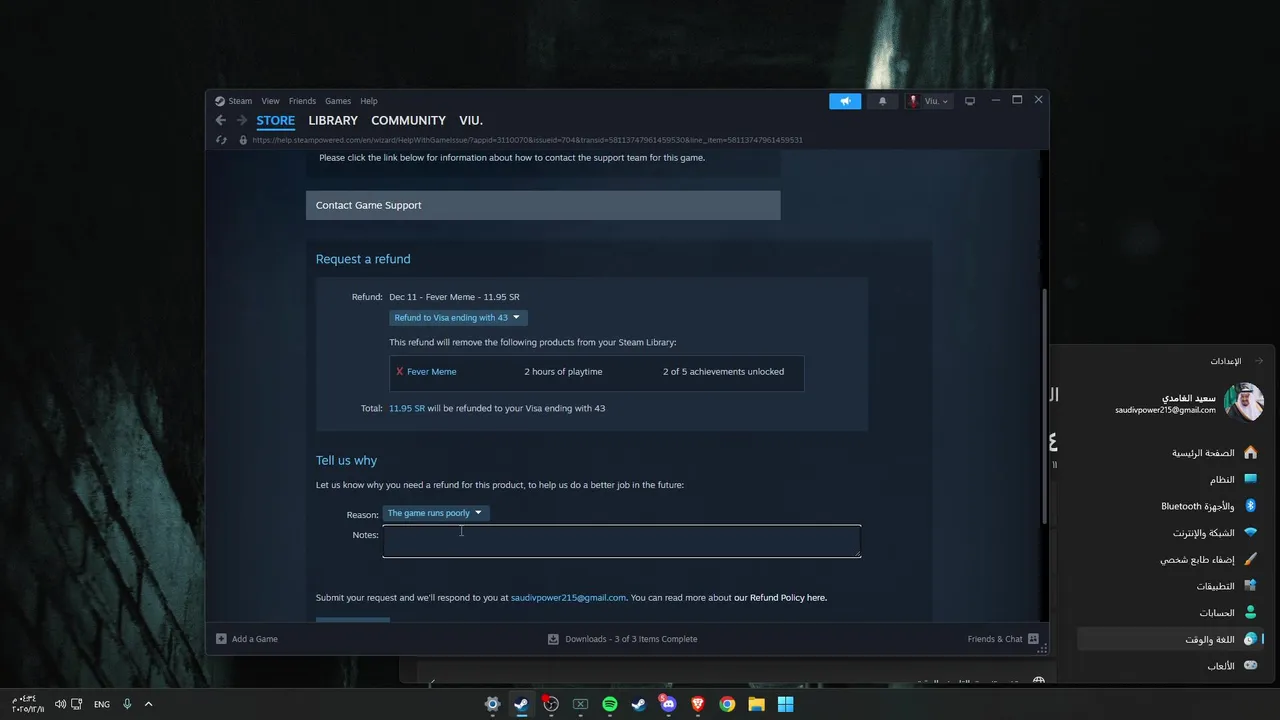
Task: Click the active Steam taskbar icon
Action: [521, 704]
